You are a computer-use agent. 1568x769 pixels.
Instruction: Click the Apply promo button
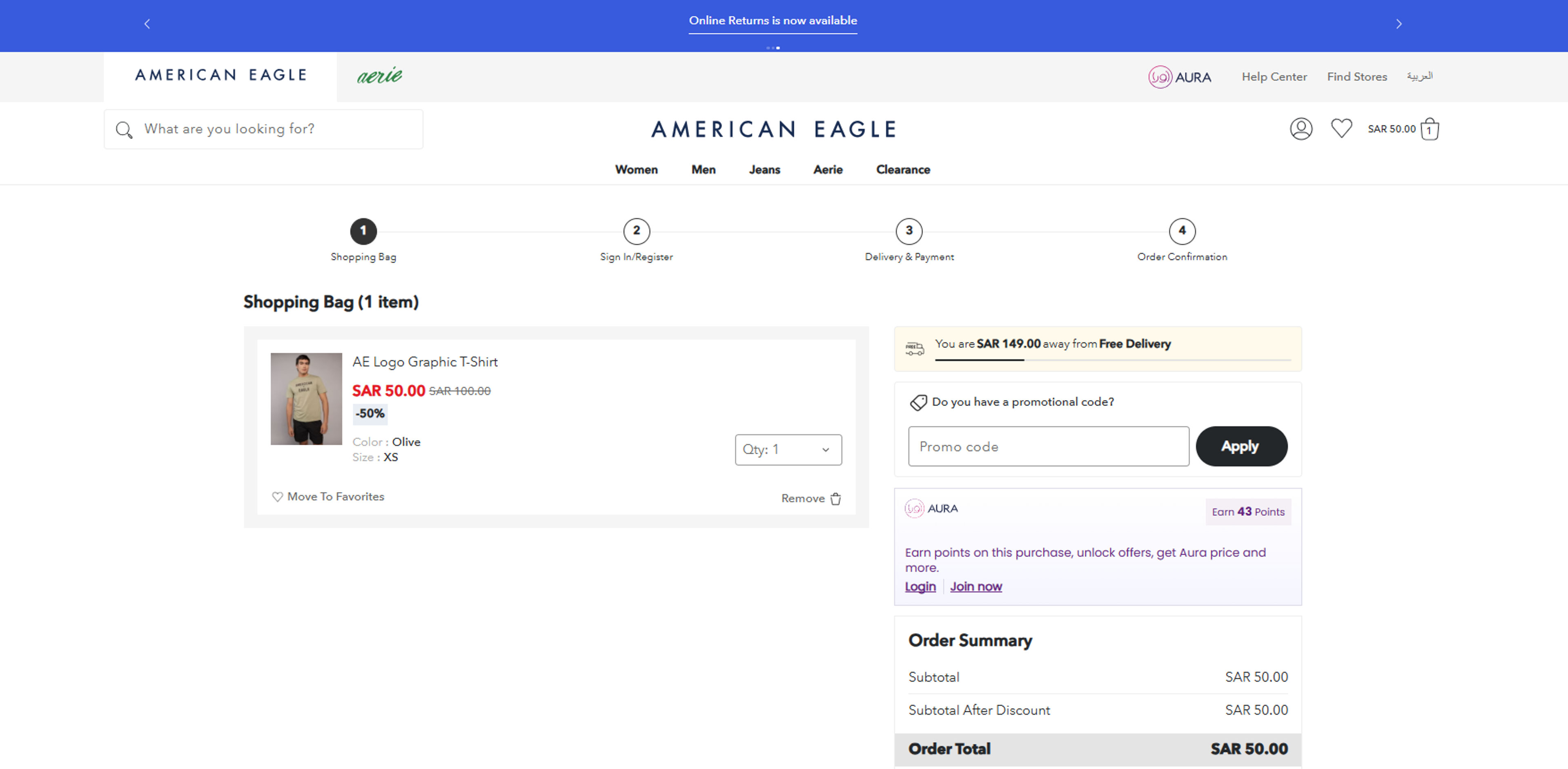click(x=1241, y=446)
